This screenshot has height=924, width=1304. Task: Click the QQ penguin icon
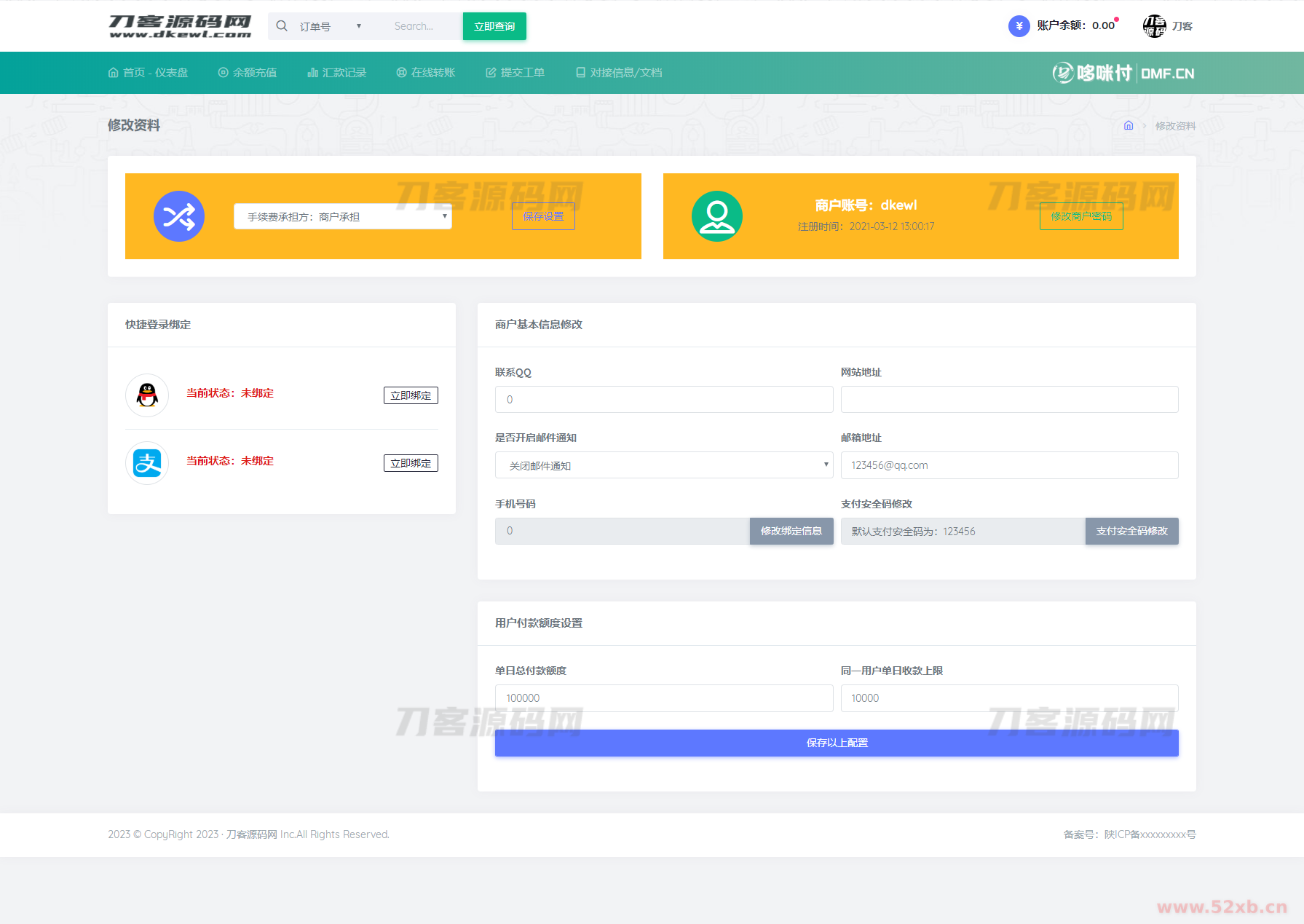(x=147, y=395)
